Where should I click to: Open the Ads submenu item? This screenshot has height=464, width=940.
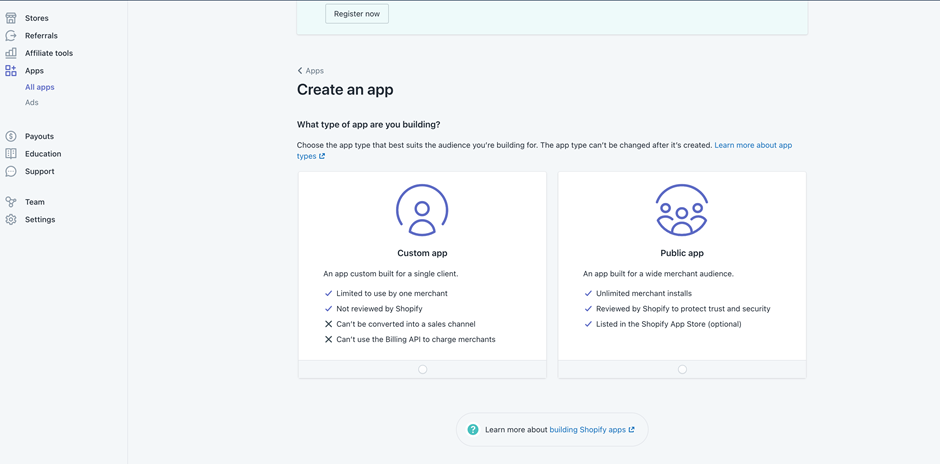(x=32, y=102)
